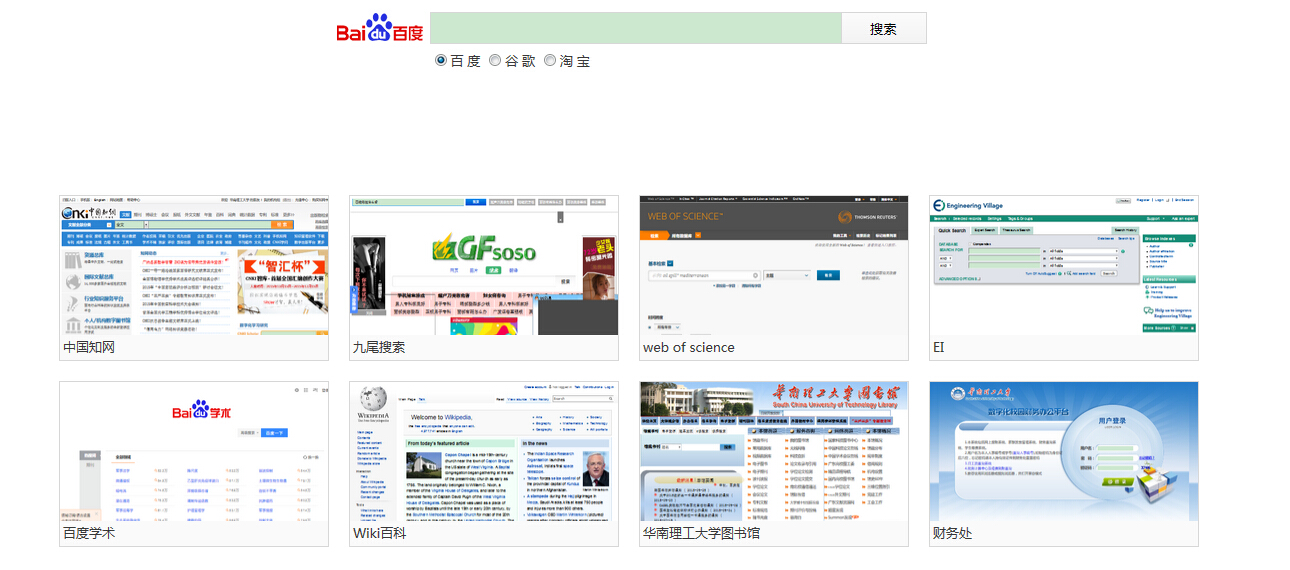Click the 中国知网 caption
The image size is (1290, 570).
(x=89, y=348)
